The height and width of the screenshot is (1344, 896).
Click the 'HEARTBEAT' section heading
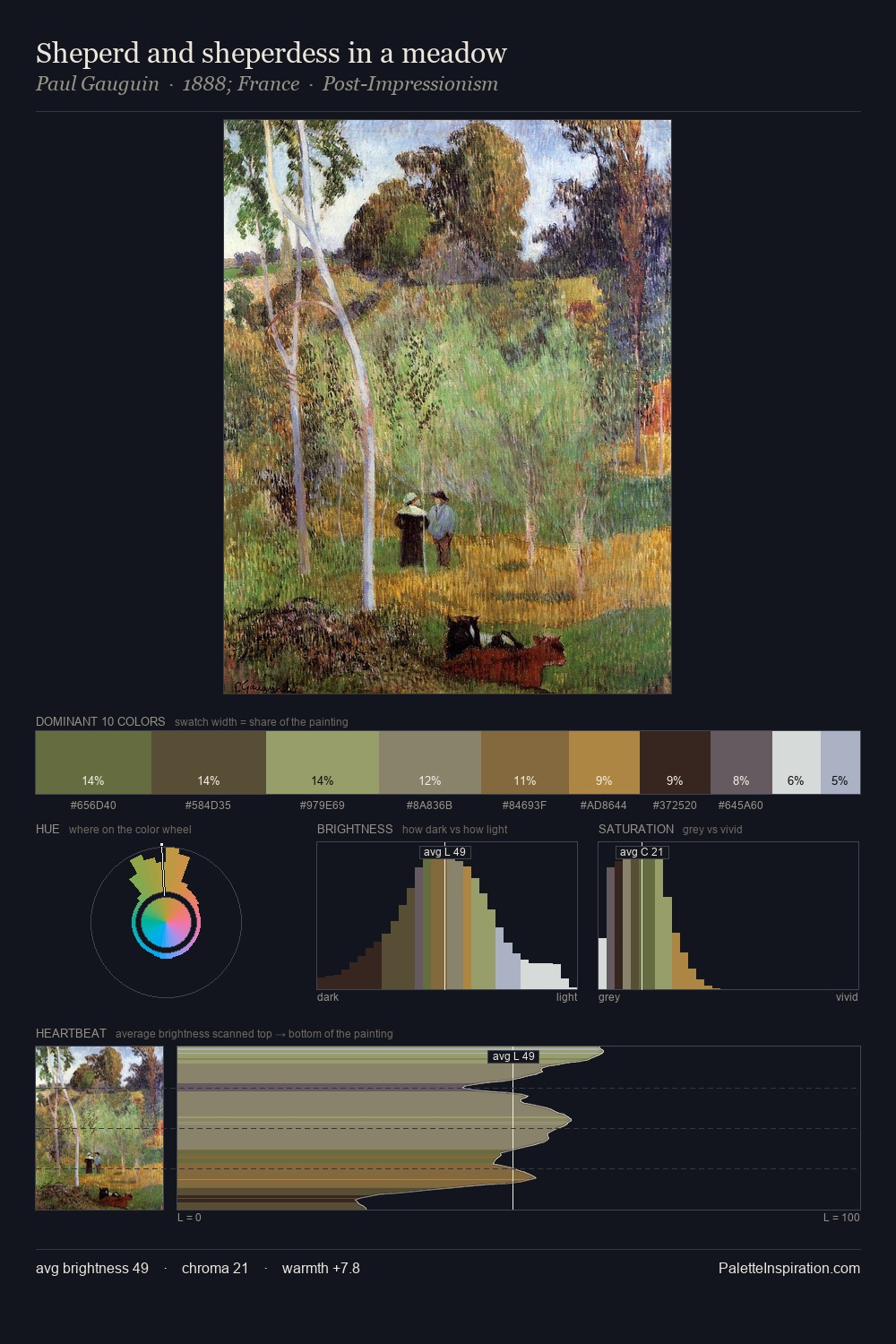[71, 1033]
